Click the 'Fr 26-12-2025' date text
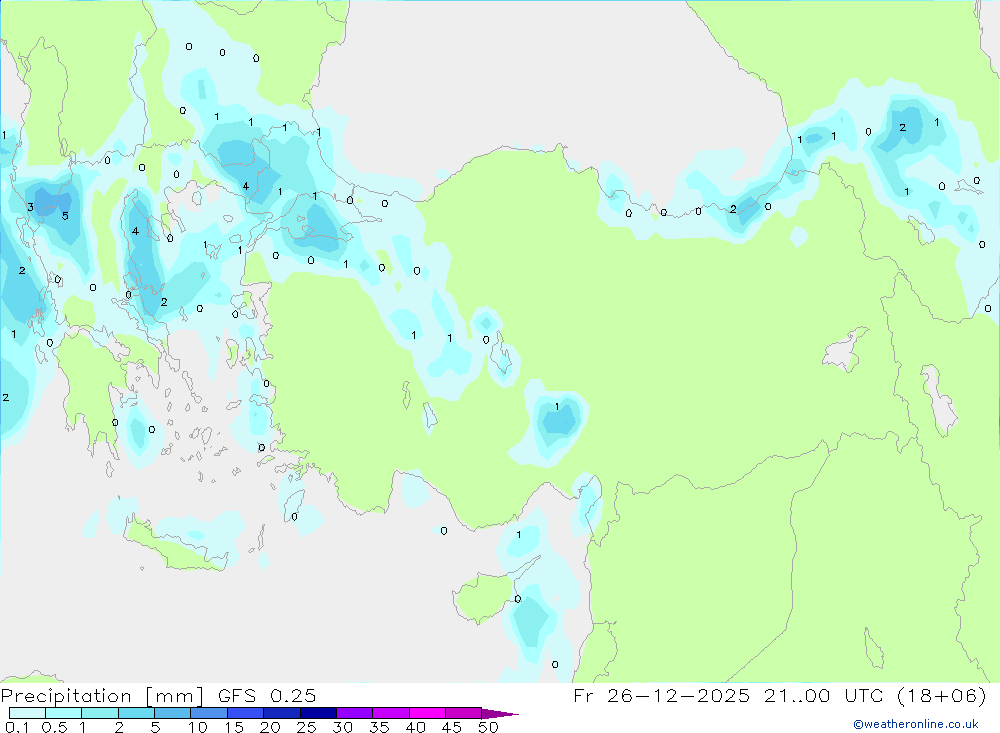This screenshot has height=733, width=1000. (661, 696)
